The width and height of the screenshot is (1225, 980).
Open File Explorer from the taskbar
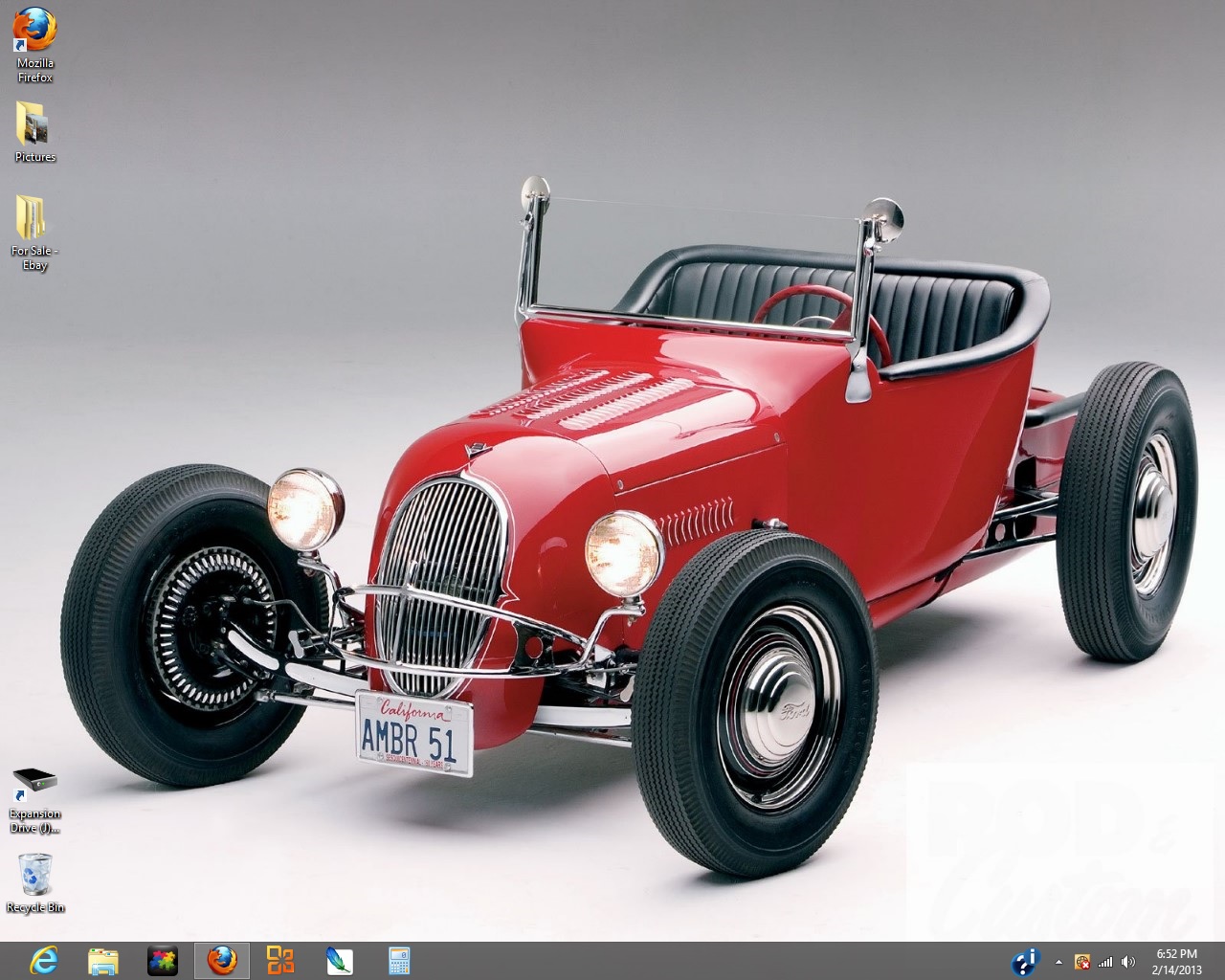(x=103, y=960)
